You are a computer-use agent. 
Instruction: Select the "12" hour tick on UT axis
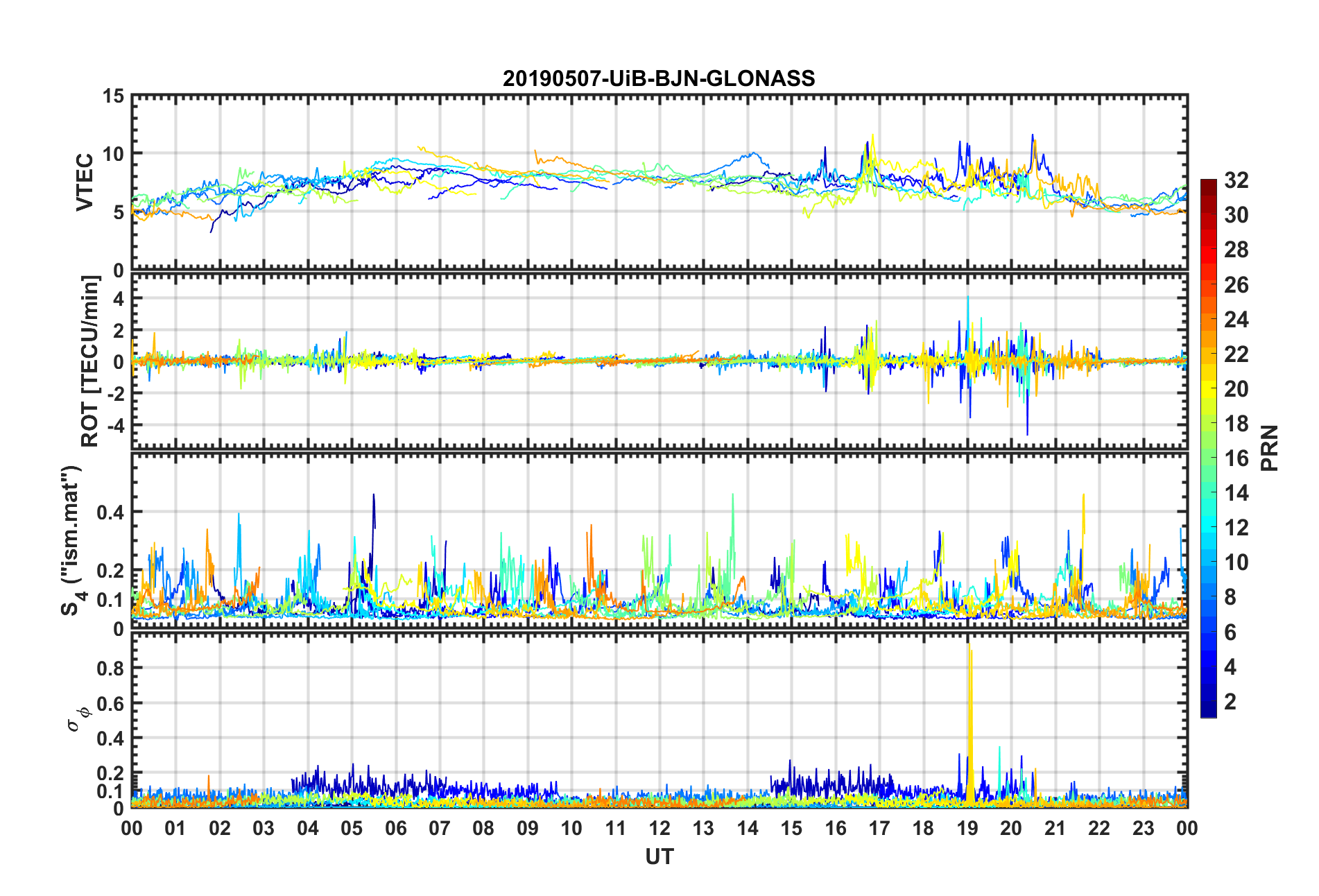click(659, 828)
